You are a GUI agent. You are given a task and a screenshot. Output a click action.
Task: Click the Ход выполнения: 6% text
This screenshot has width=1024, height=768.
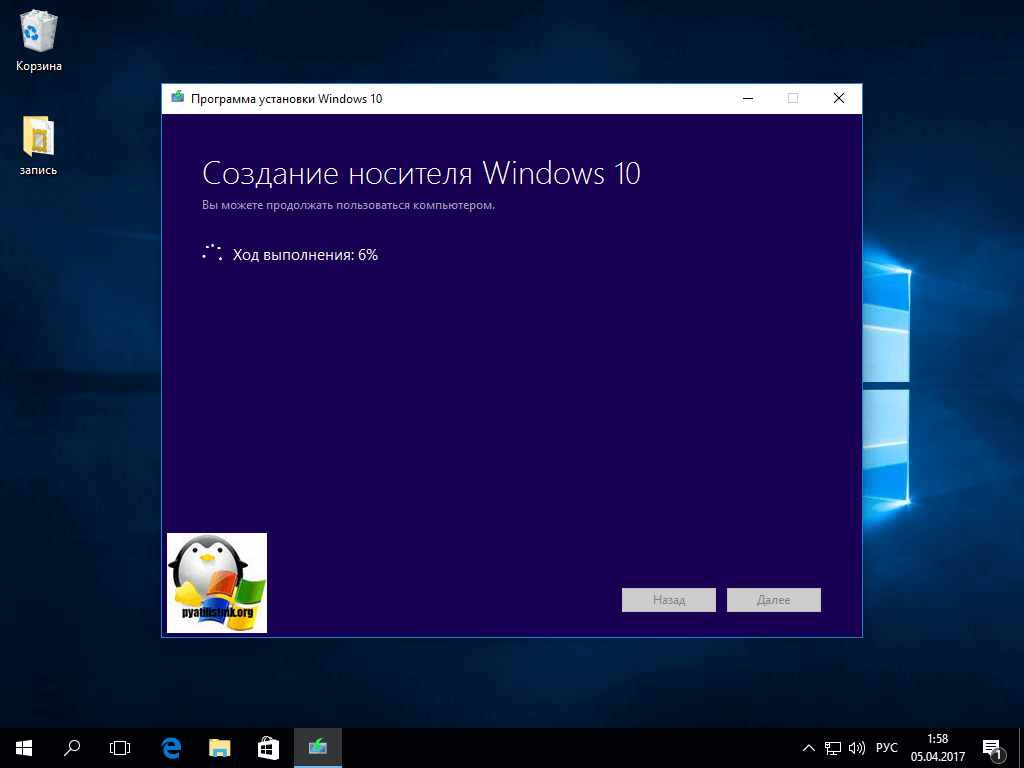coord(306,255)
